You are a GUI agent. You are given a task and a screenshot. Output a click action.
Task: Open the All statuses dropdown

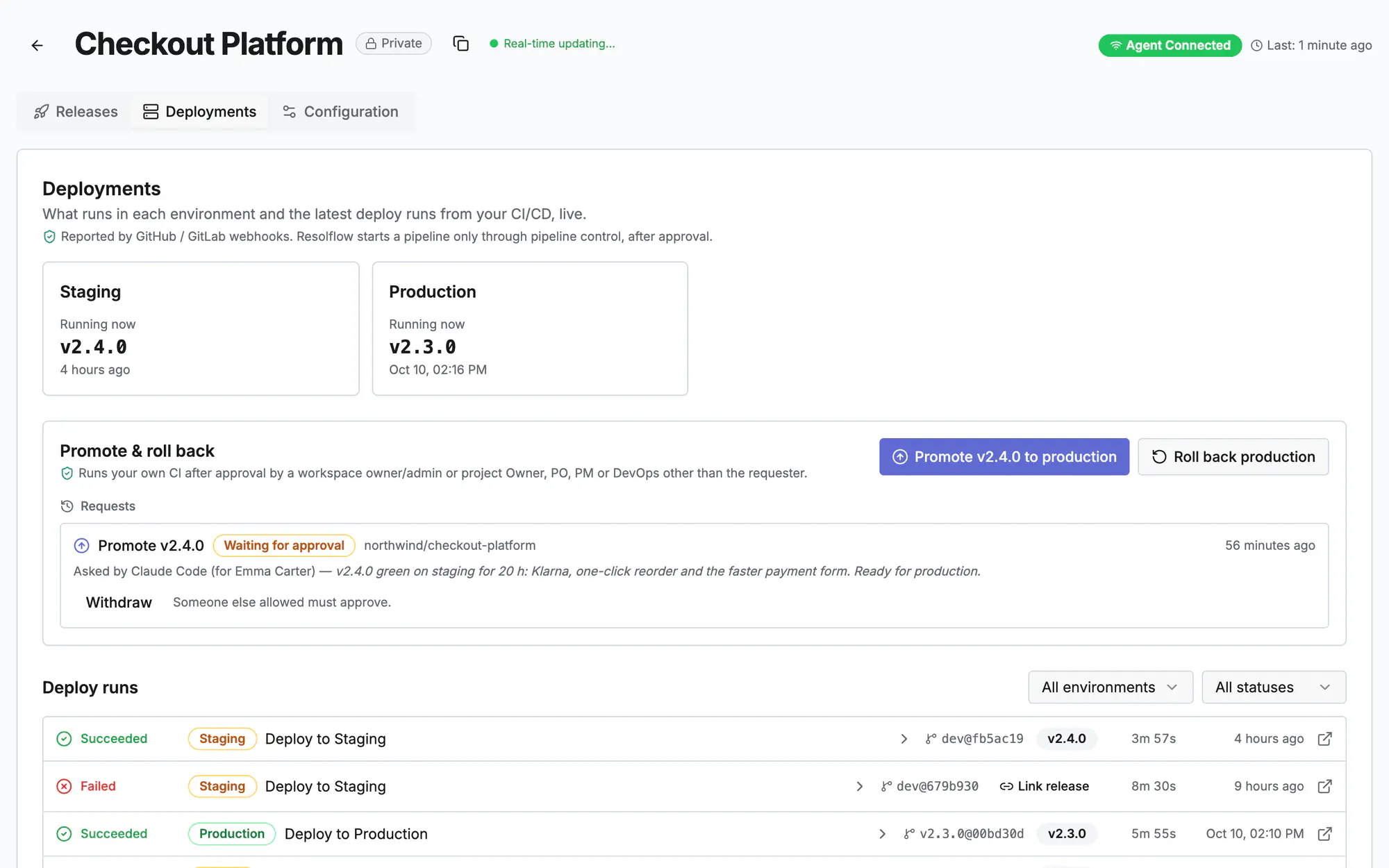click(1274, 687)
